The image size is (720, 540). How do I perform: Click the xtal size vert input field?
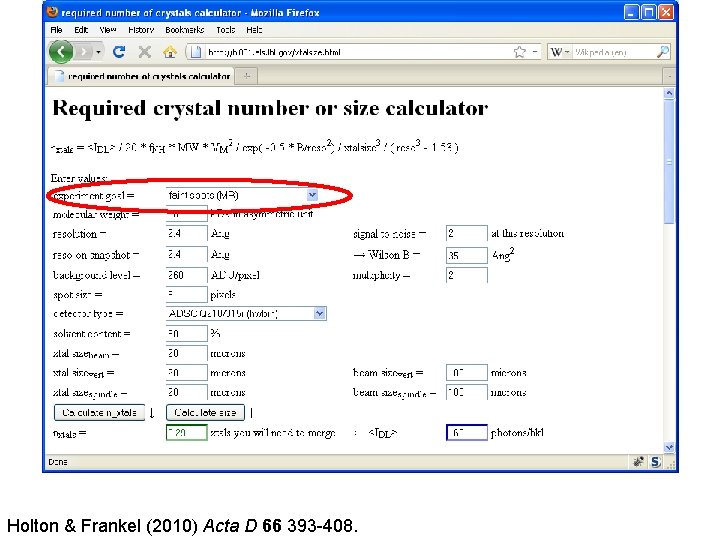tap(186, 372)
